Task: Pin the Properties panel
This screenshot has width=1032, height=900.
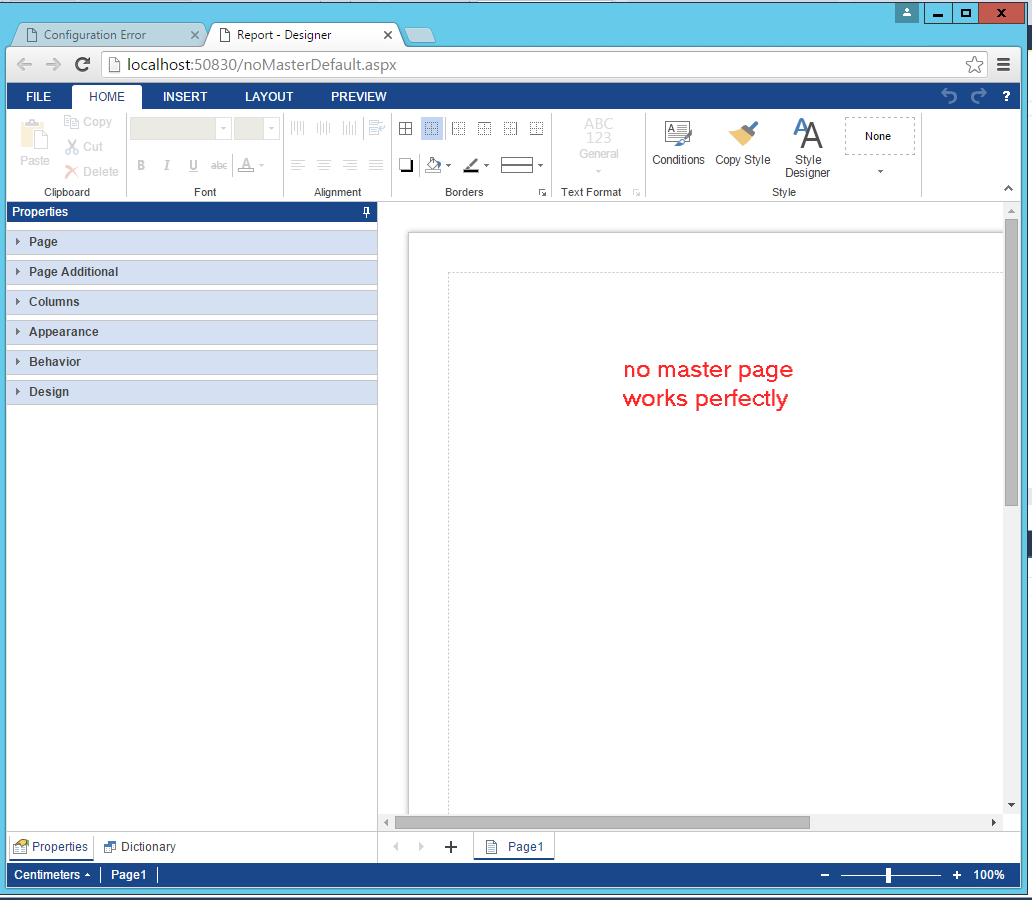Action: 366,212
